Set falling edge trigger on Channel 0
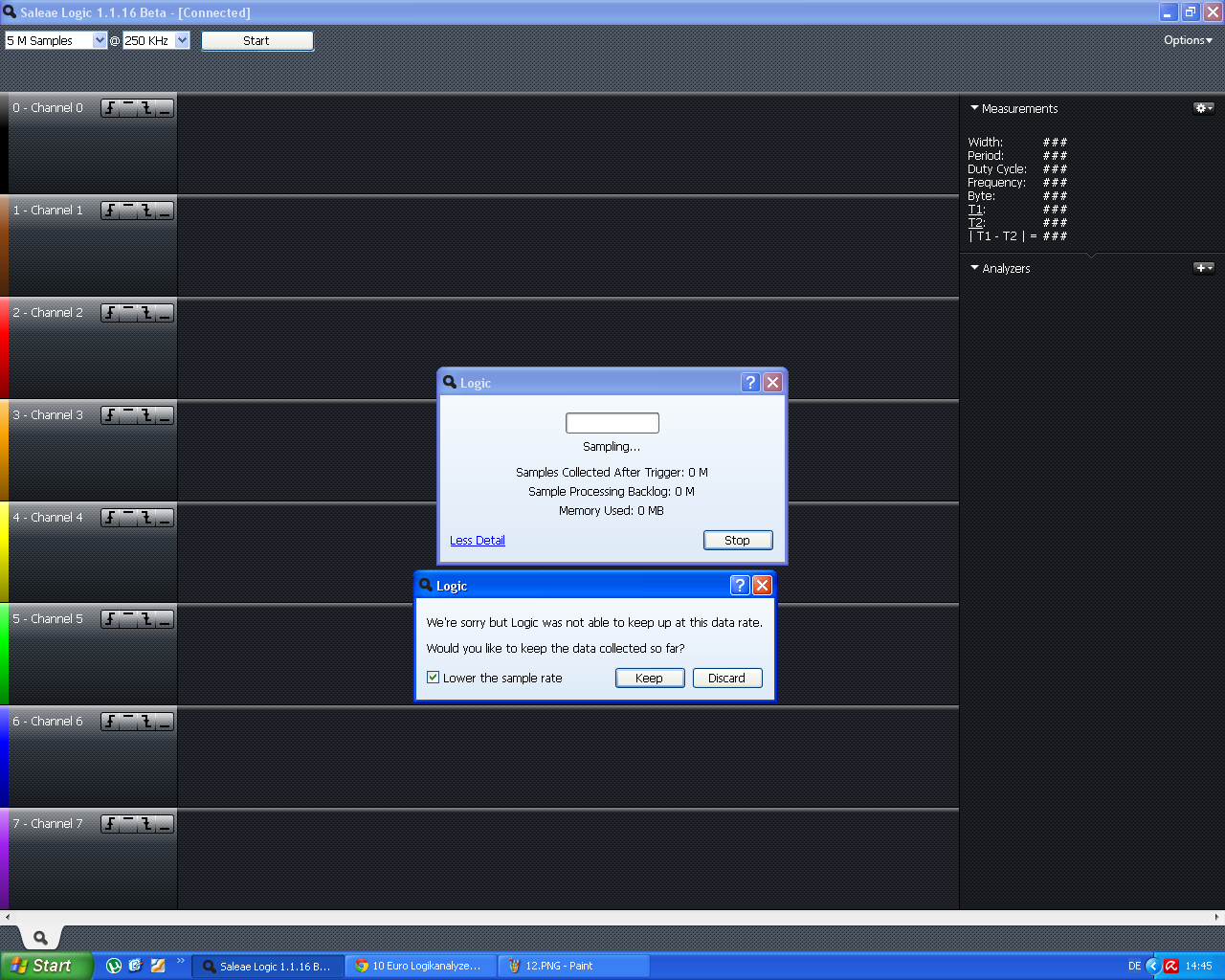1225x980 pixels. (146, 108)
